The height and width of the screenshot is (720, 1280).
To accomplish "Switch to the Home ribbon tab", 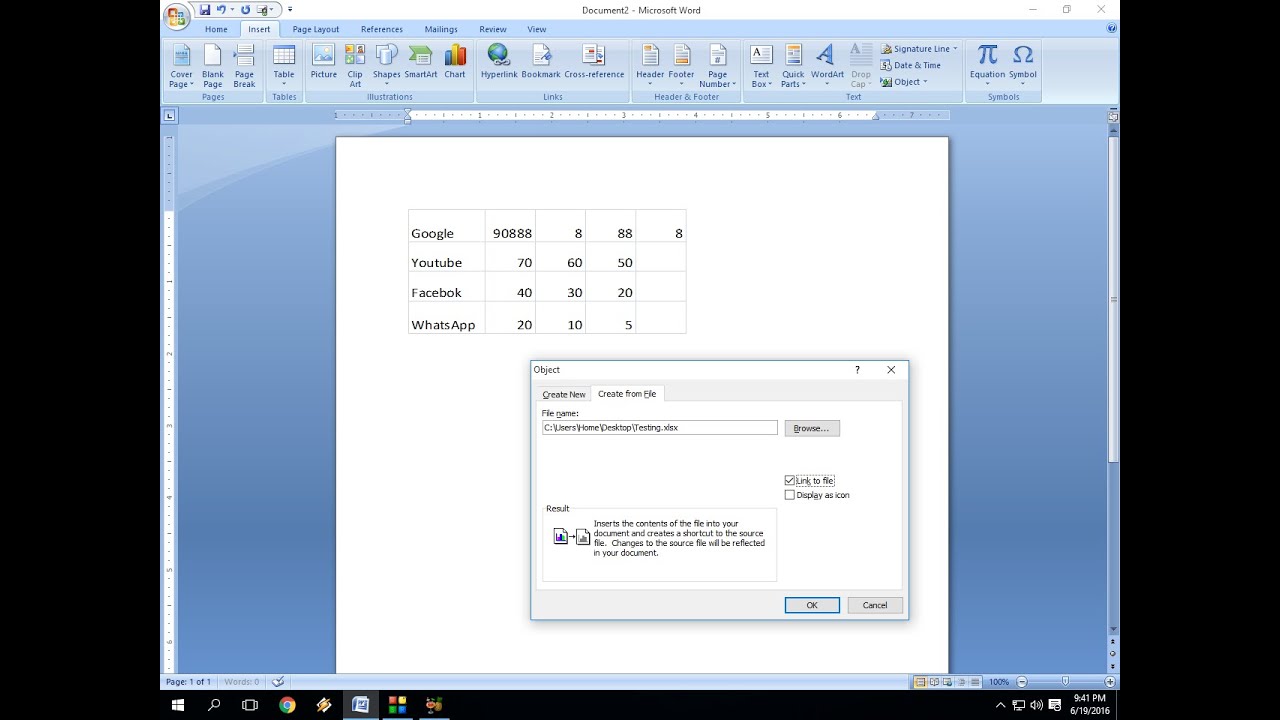I will point(216,29).
